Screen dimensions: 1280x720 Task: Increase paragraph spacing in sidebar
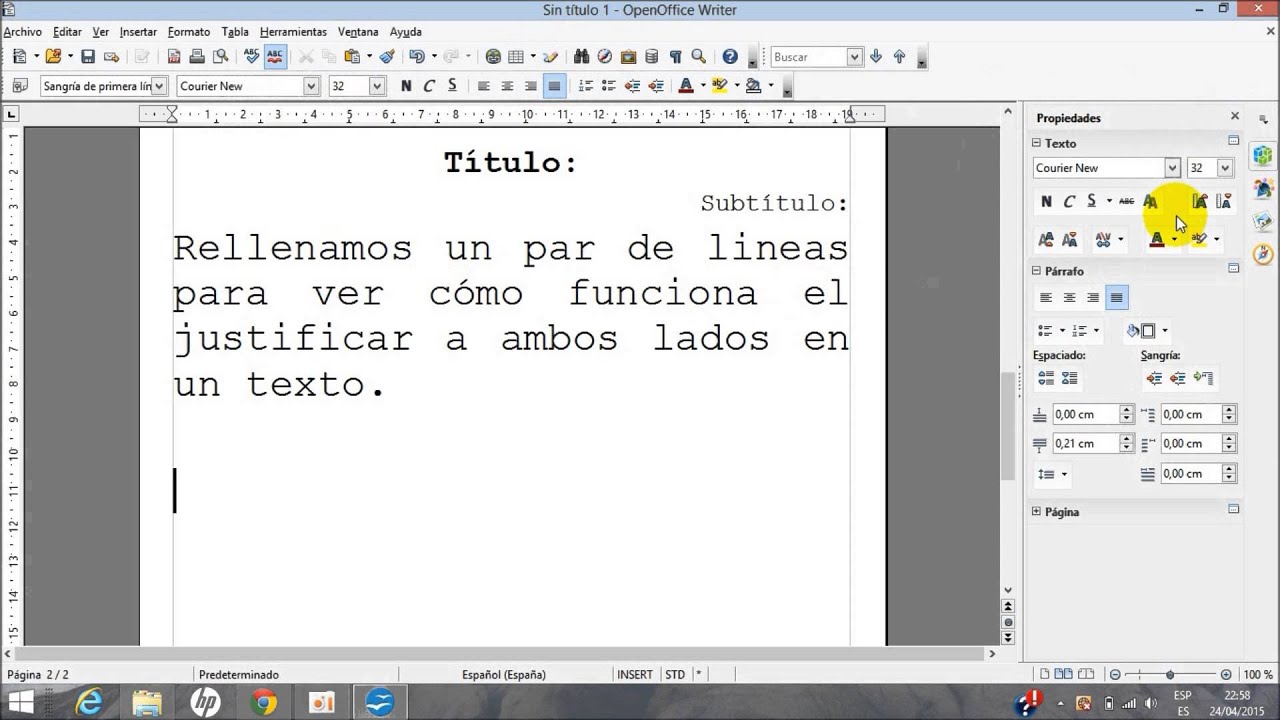coord(1046,378)
